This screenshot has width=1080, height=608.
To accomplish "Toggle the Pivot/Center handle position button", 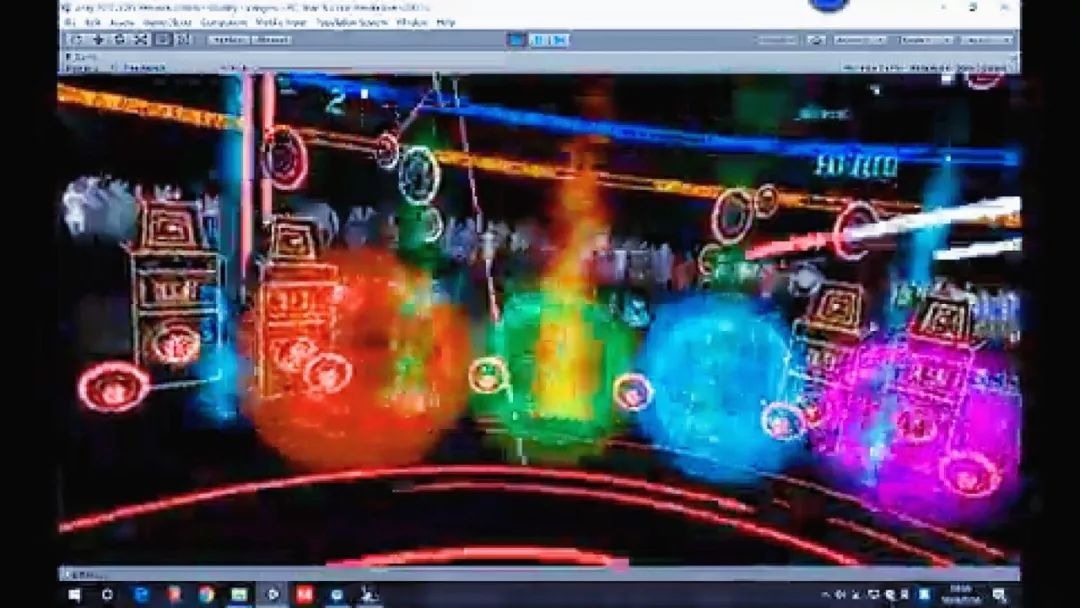I will (229, 40).
